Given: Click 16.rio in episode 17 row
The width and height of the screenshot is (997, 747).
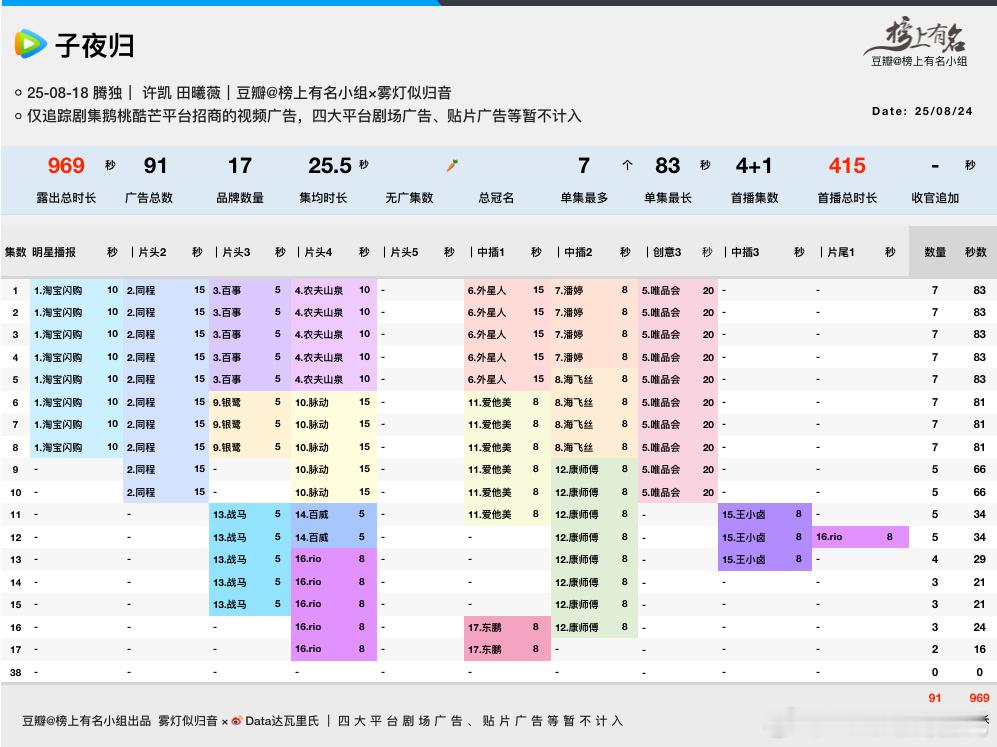Looking at the screenshot, I should (308, 649).
